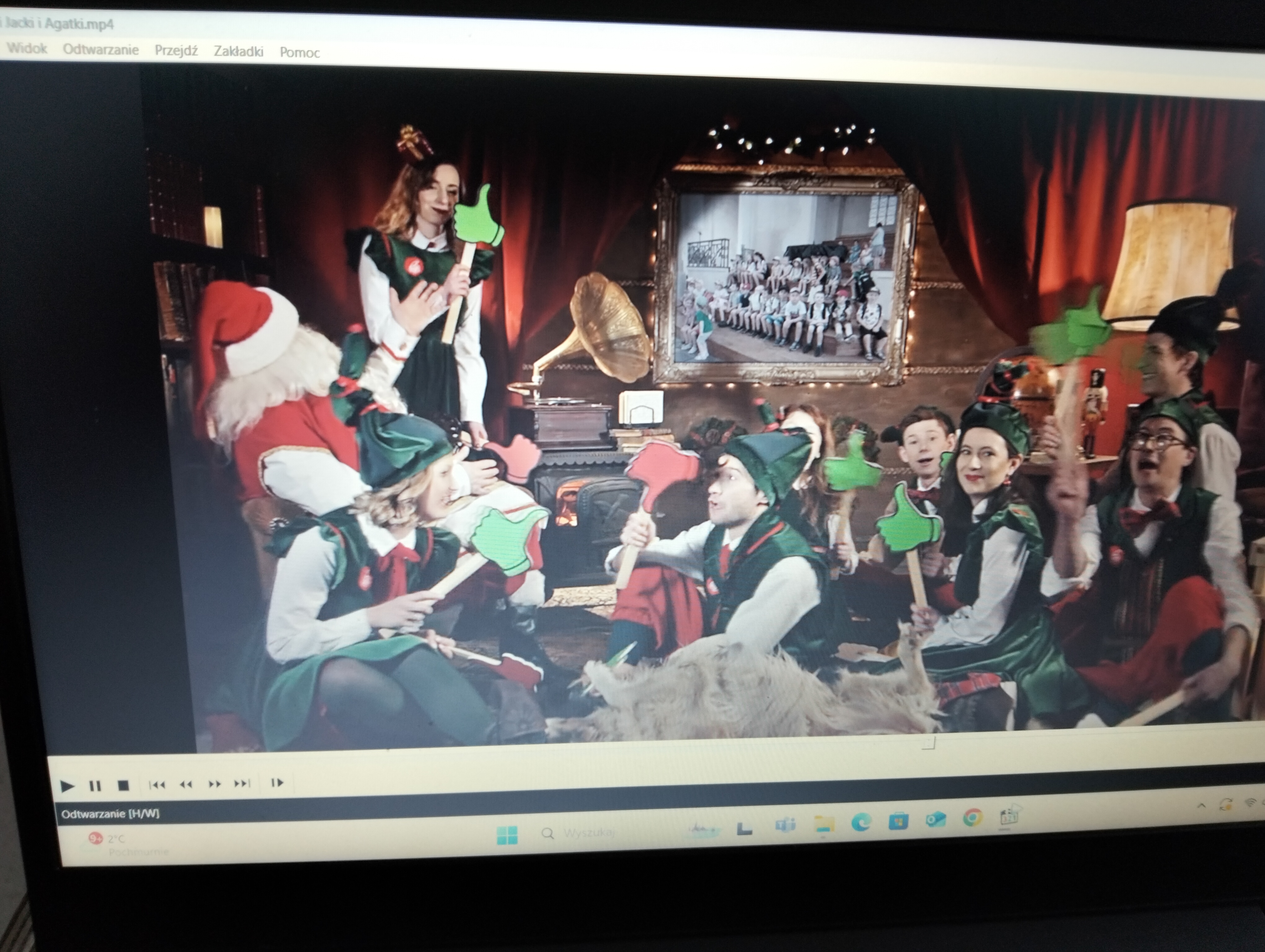
Task: Skip to next file icon
Action: point(242,783)
